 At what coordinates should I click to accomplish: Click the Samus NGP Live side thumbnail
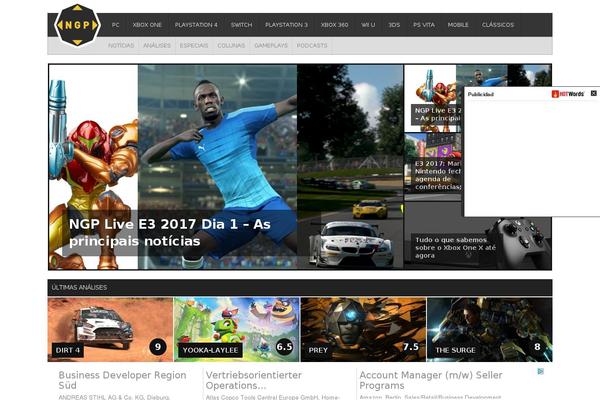[433, 98]
